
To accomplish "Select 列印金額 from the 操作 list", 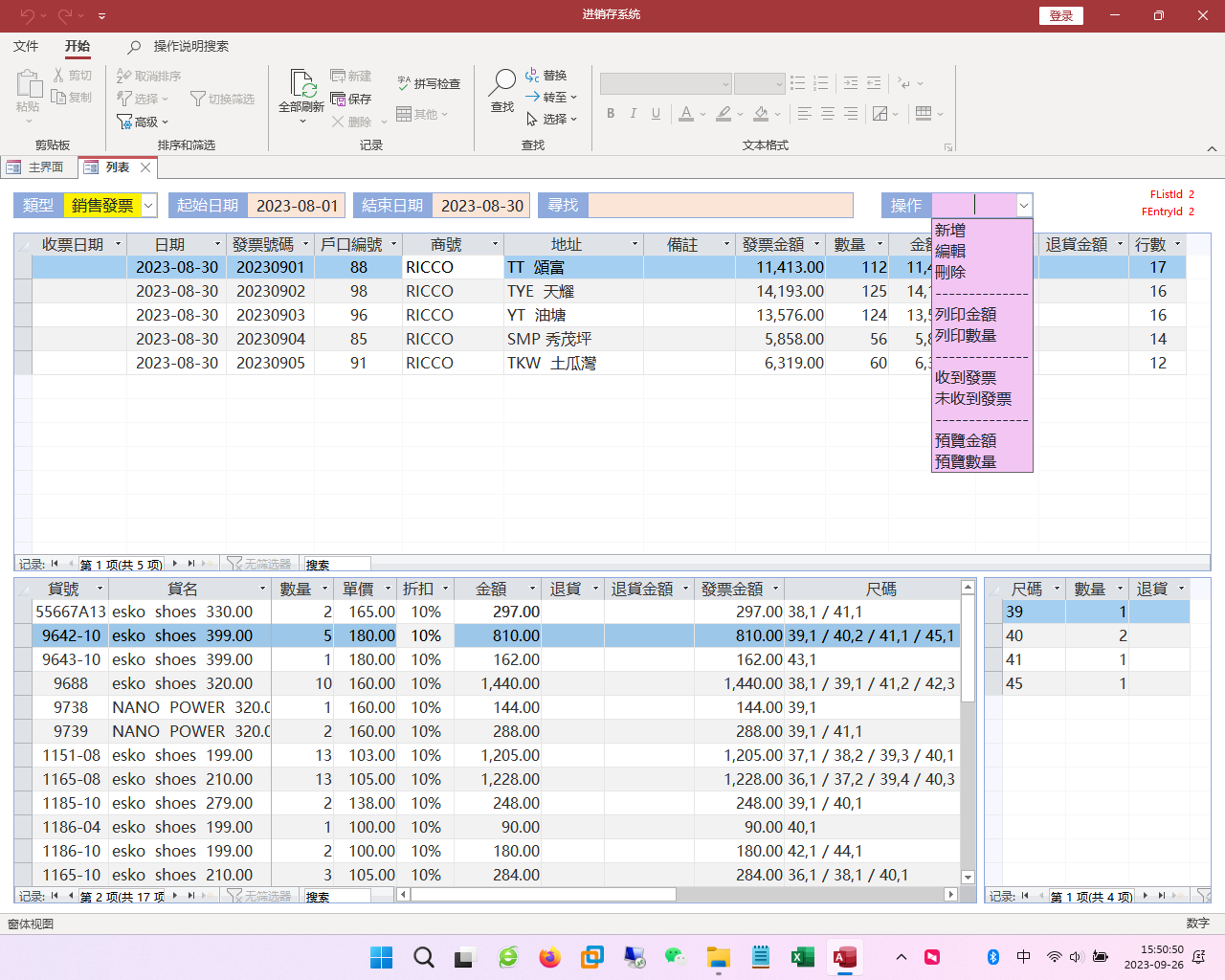I will [x=966, y=315].
